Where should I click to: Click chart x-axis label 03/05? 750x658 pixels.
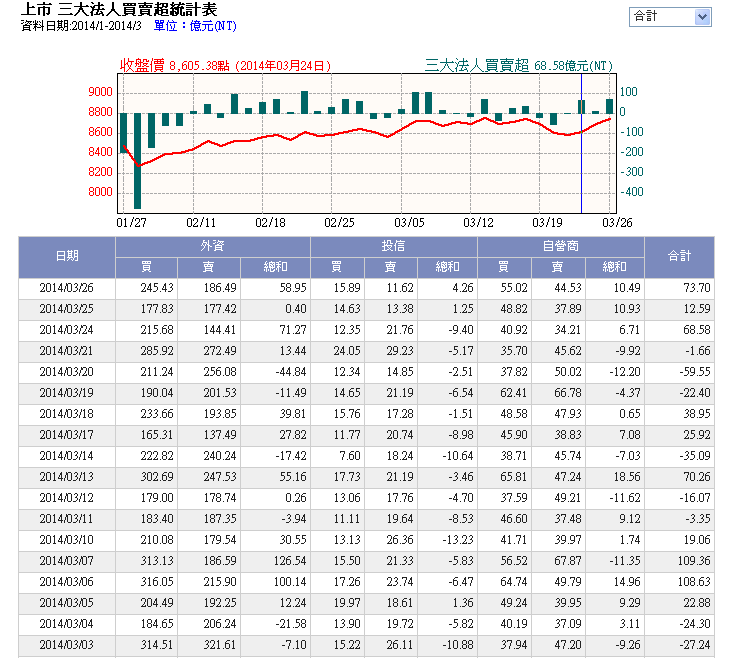(x=409, y=223)
